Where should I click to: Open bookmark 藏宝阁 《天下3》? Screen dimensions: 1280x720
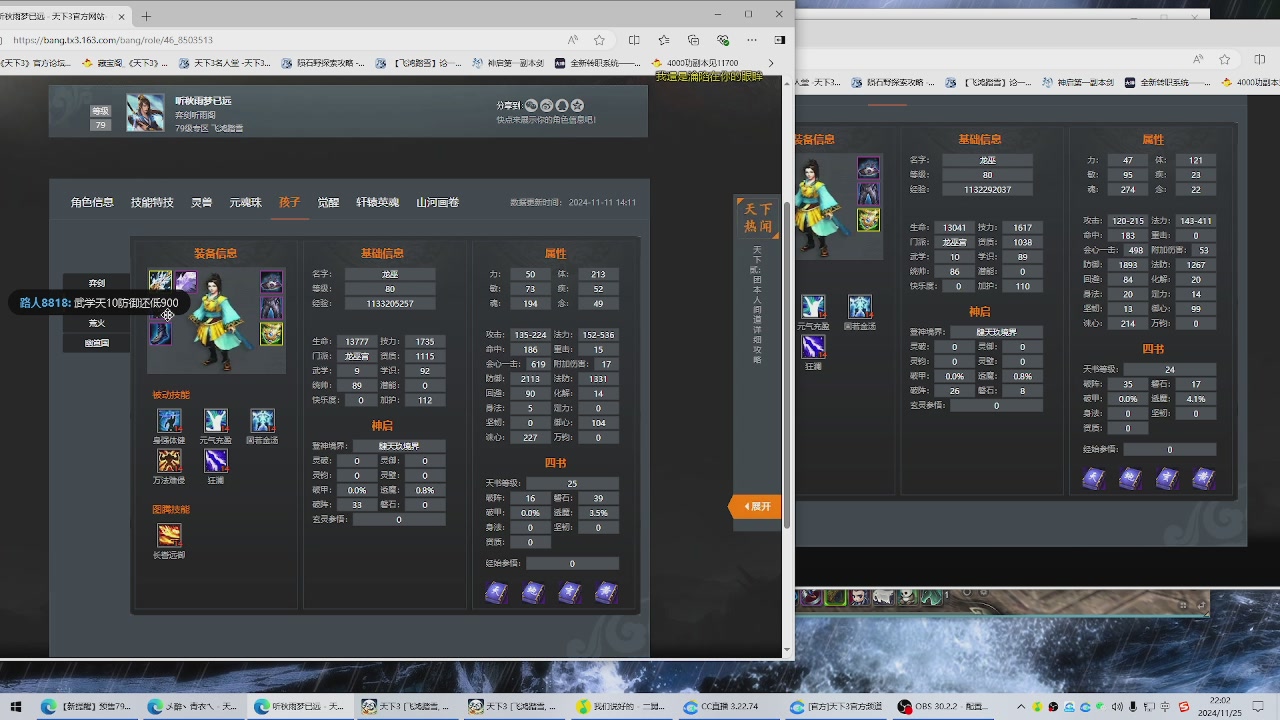[124, 63]
